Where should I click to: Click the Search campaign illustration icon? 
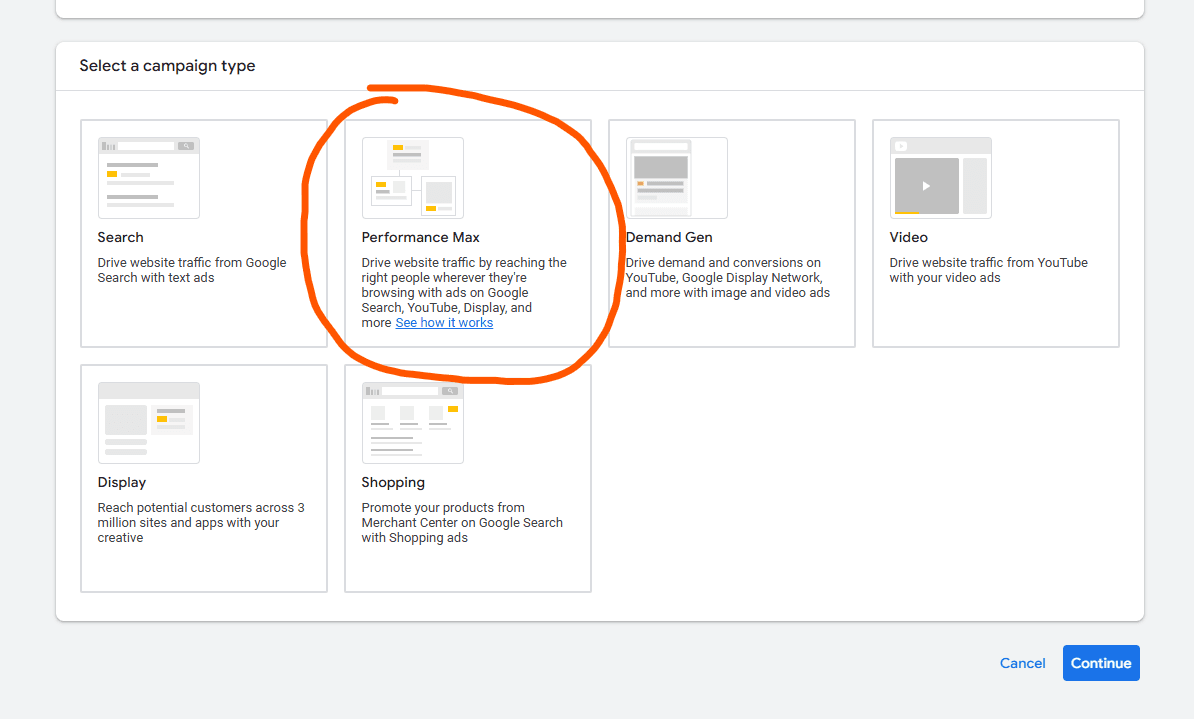pyautogui.click(x=148, y=178)
